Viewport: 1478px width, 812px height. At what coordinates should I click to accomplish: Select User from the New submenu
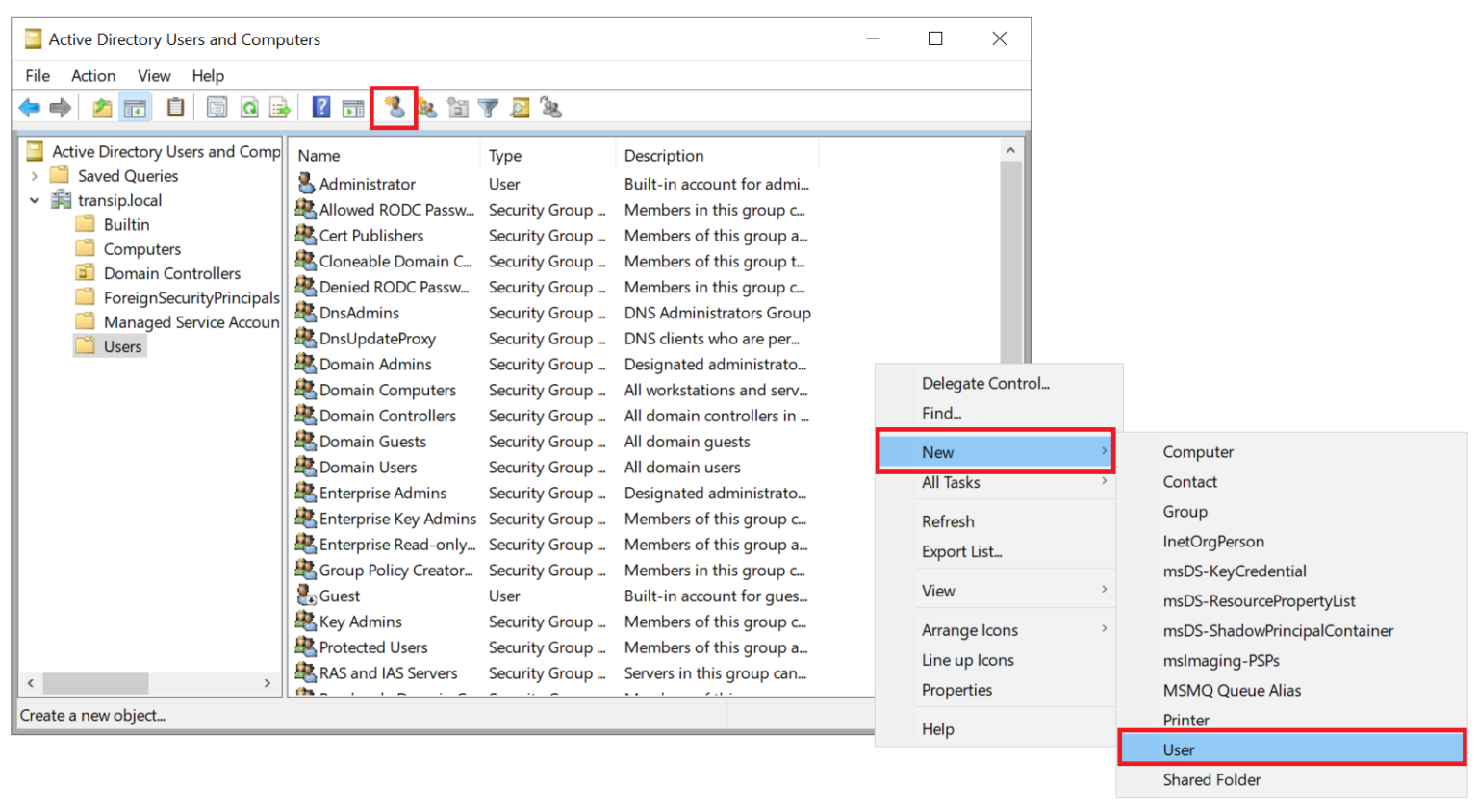coord(1180,749)
